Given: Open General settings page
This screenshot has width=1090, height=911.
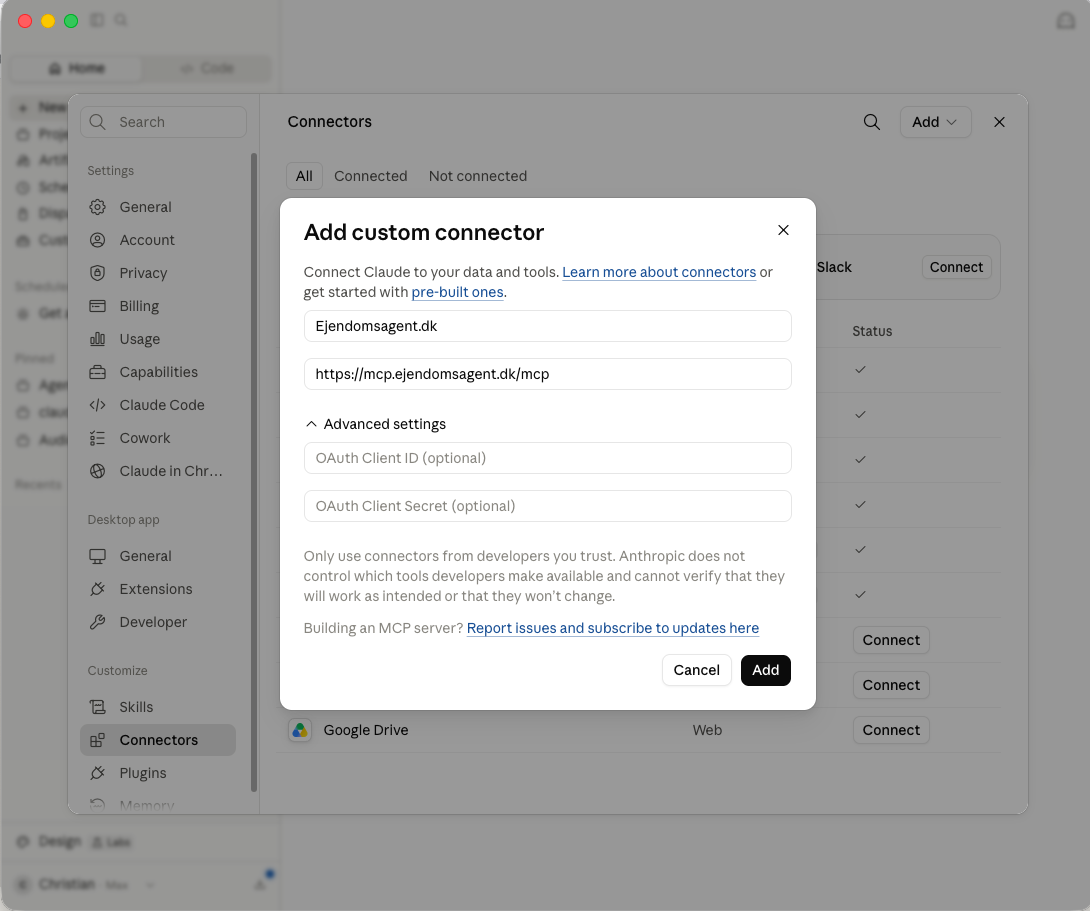Looking at the screenshot, I should (x=158, y=207).
